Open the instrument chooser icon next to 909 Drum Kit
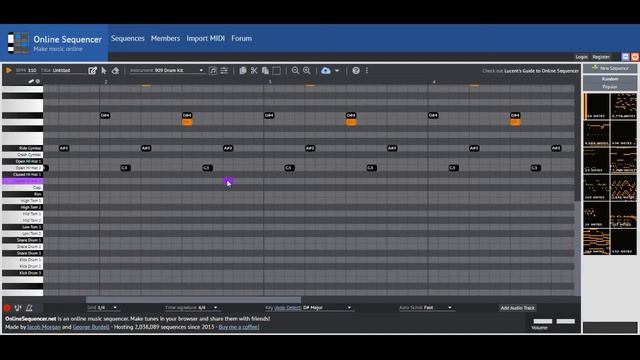The image size is (640, 360). (x=213, y=71)
